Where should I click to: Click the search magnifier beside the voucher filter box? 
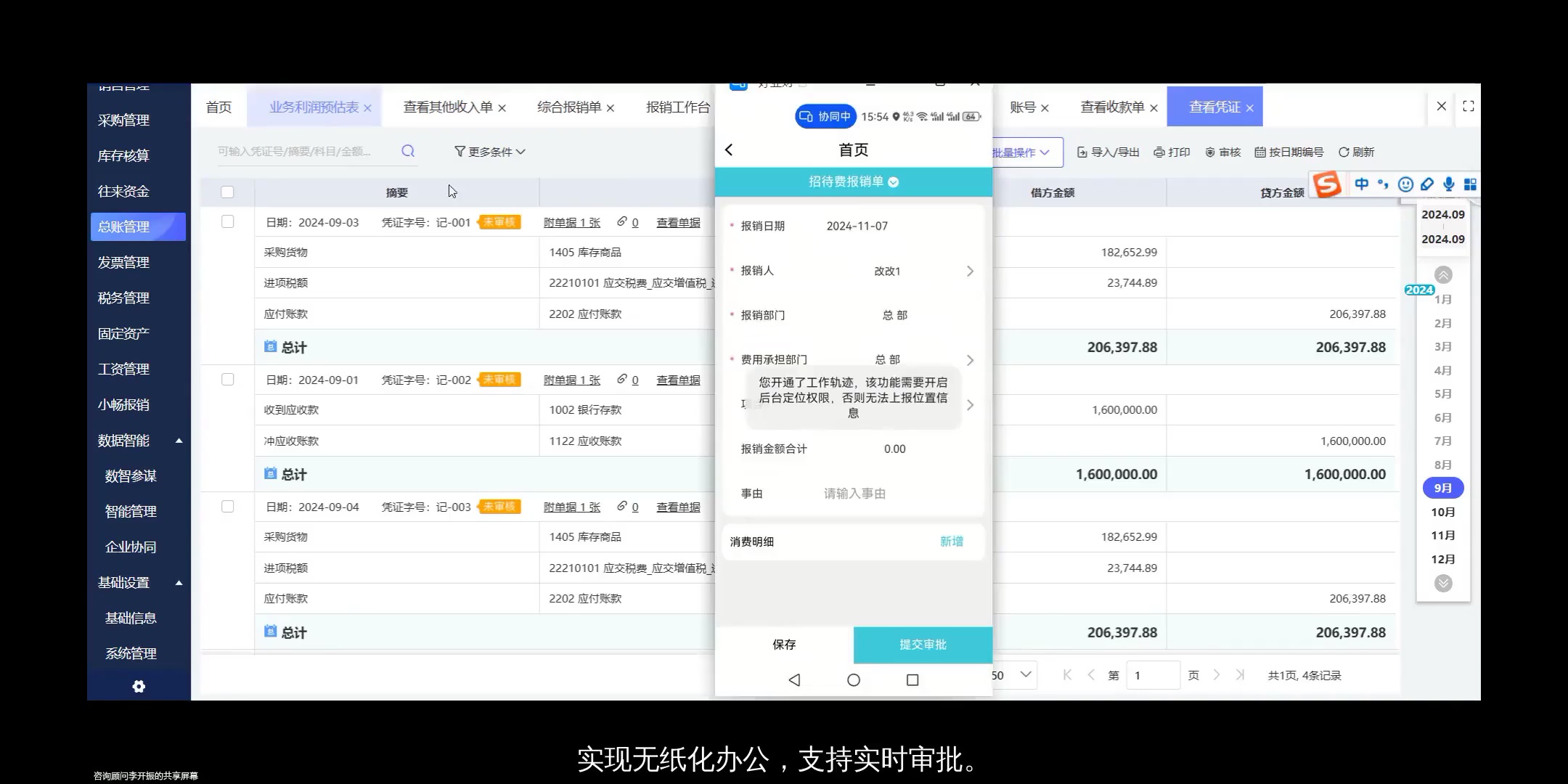pos(407,151)
